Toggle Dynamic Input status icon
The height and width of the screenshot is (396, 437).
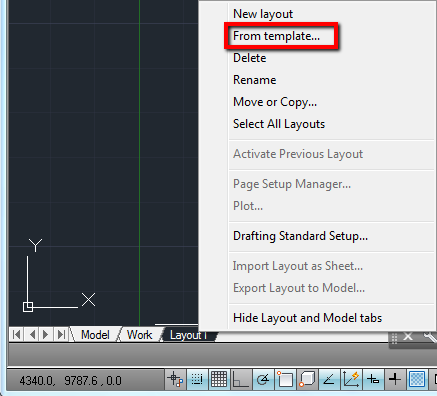pos(373,379)
